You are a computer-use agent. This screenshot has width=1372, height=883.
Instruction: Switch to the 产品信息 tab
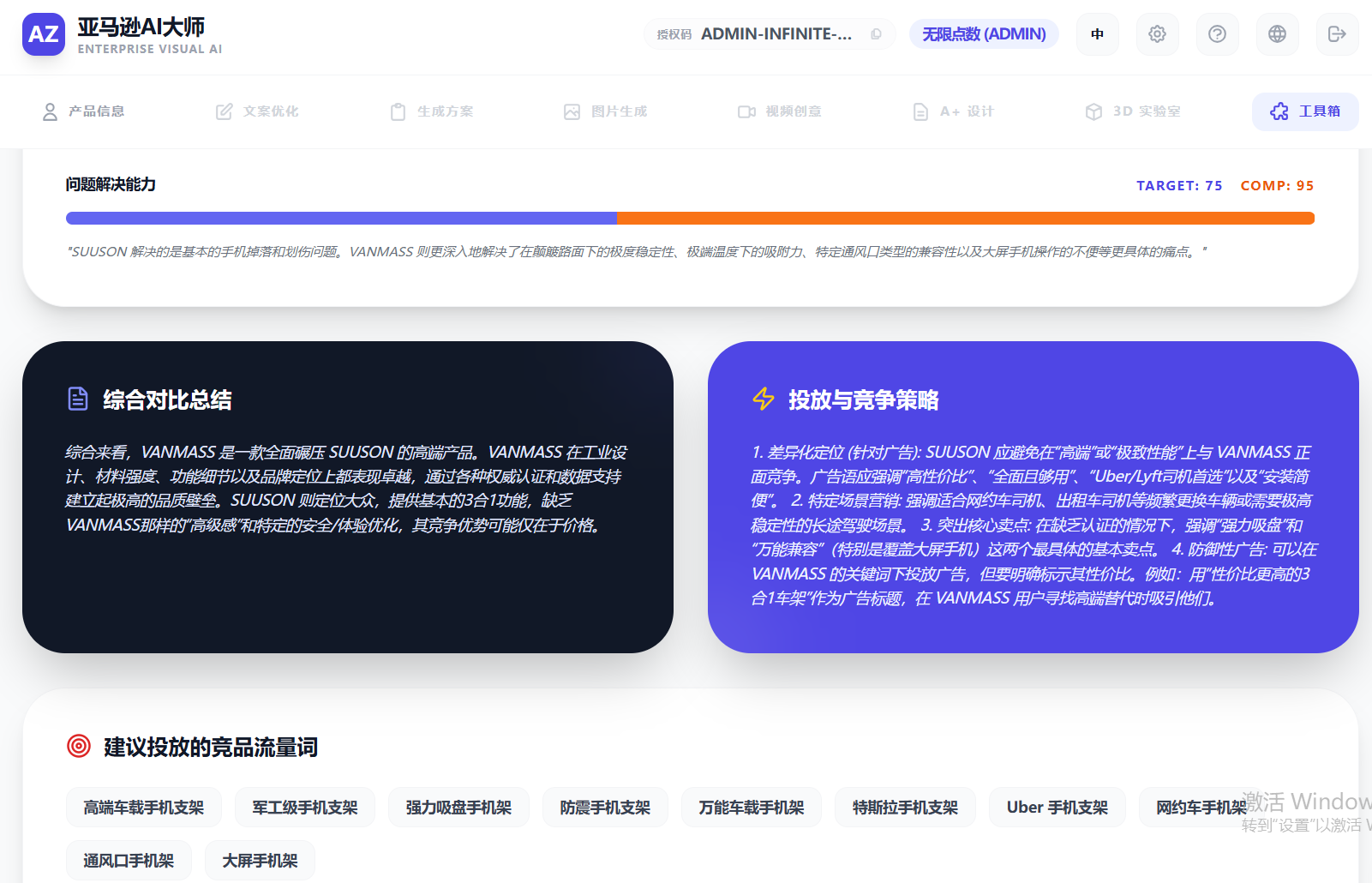tap(84, 111)
